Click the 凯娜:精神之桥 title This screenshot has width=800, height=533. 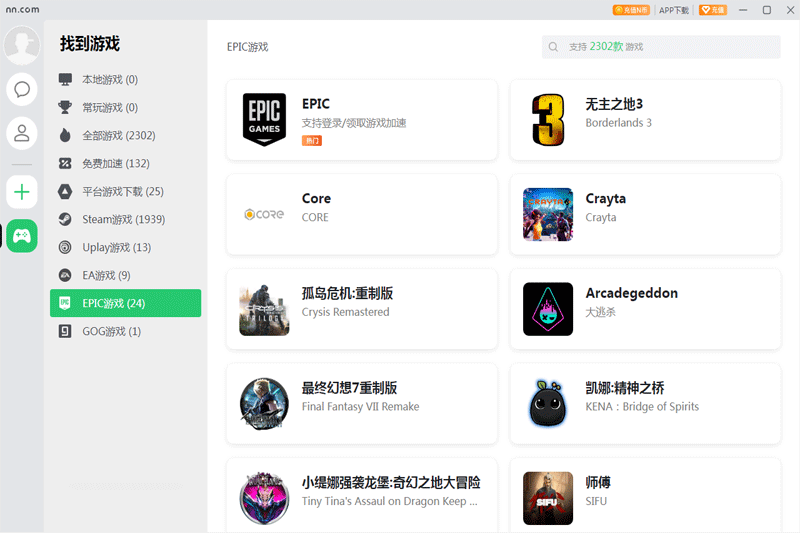click(x=625, y=388)
